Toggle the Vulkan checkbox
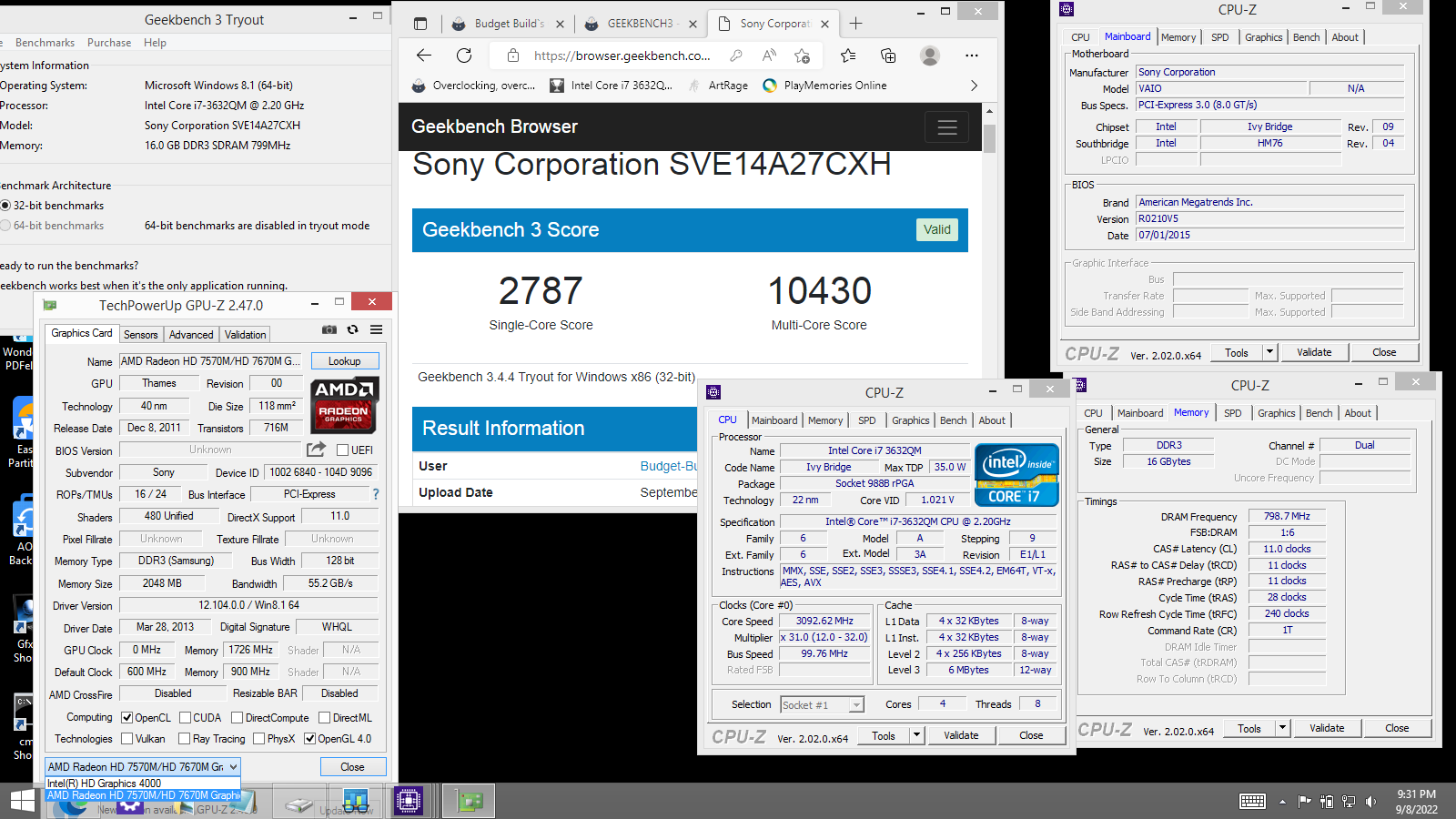 tap(127, 738)
